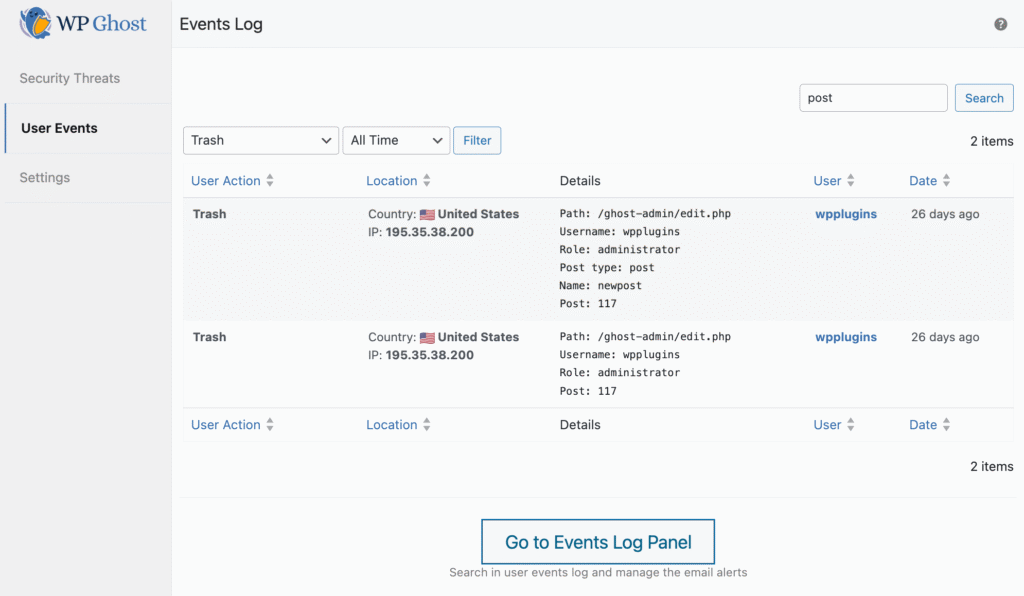Open Settings in the sidebar
This screenshot has height=596, width=1024.
pyautogui.click(x=44, y=178)
